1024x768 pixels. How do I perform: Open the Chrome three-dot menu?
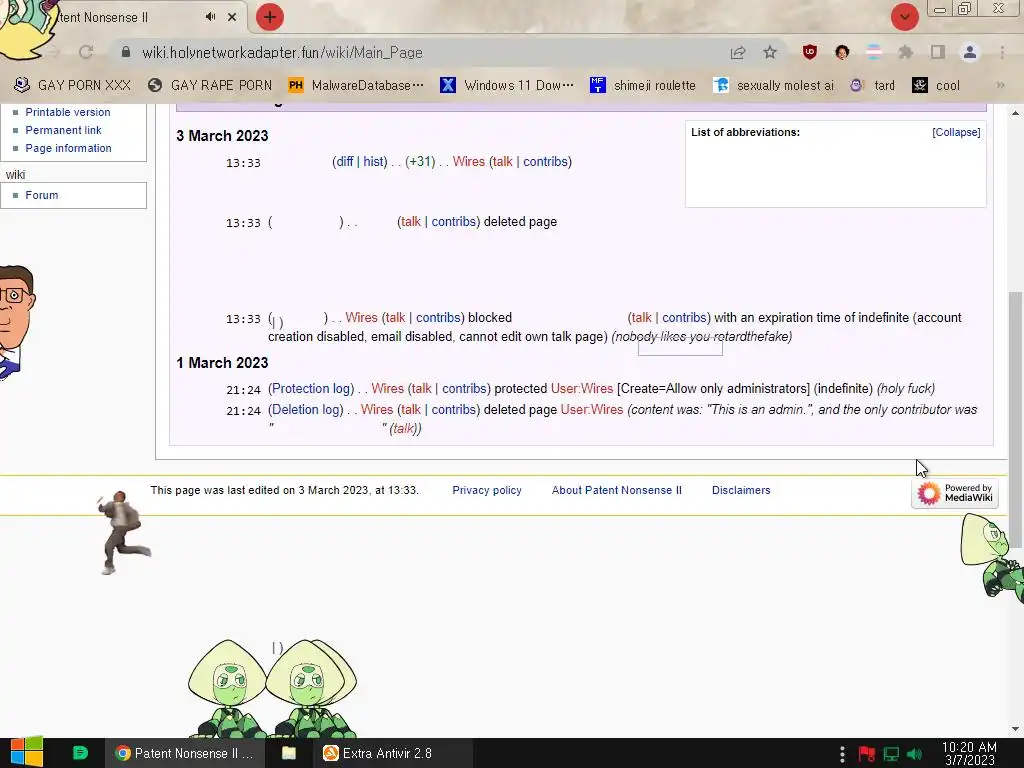click(x=1002, y=52)
